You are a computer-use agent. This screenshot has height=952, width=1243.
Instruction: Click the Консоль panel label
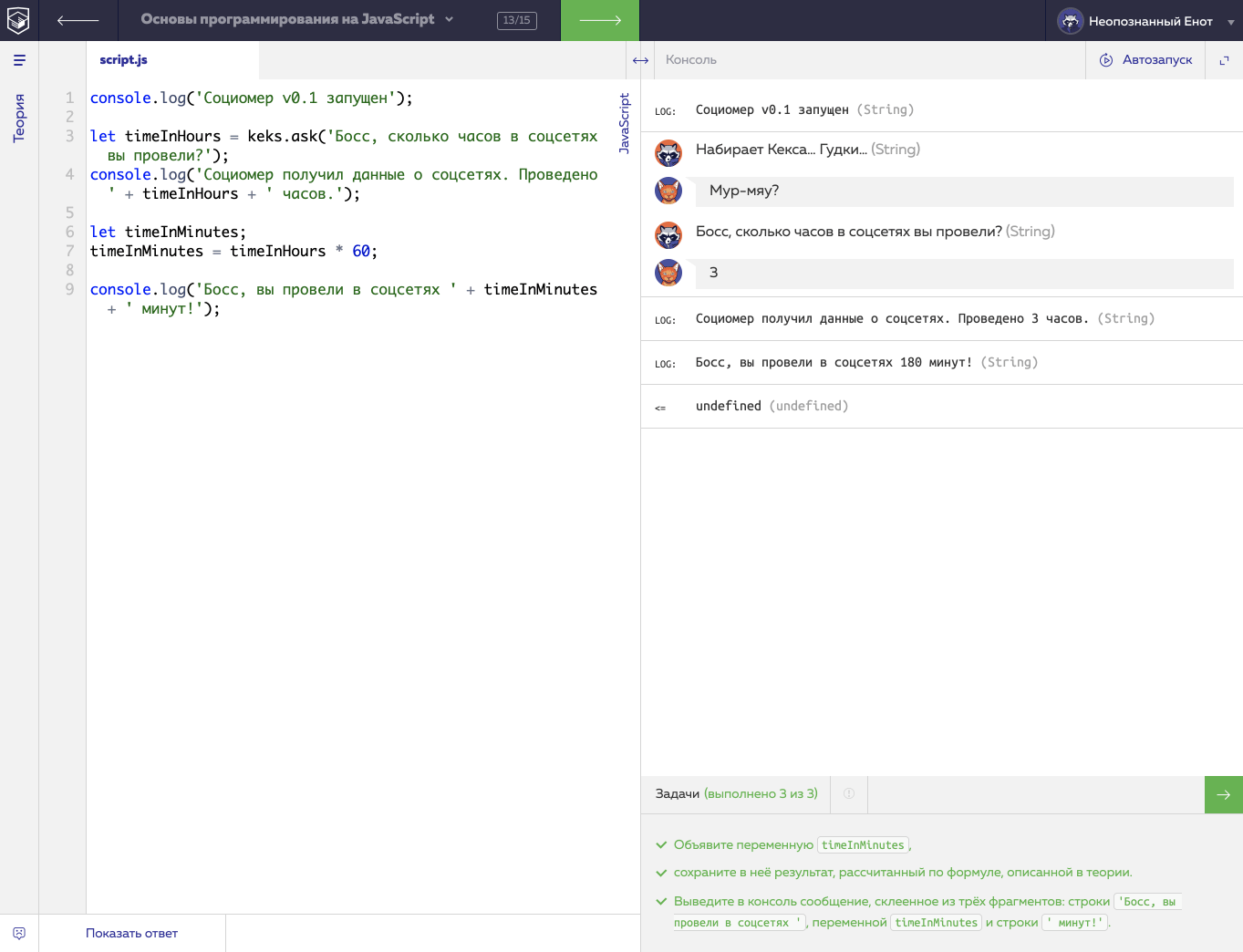pyautogui.click(x=690, y=60)
